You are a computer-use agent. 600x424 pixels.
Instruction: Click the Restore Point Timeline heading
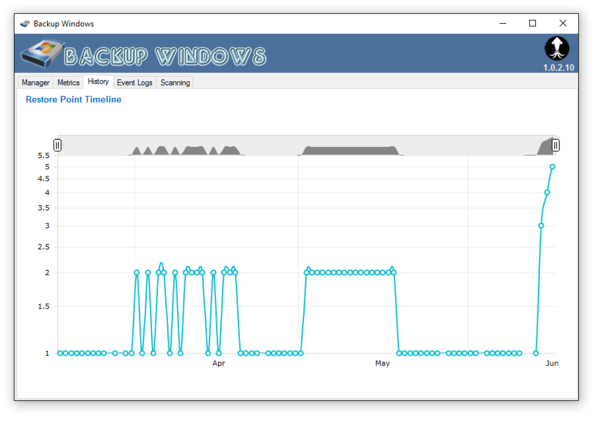click(x=73, y=99)
